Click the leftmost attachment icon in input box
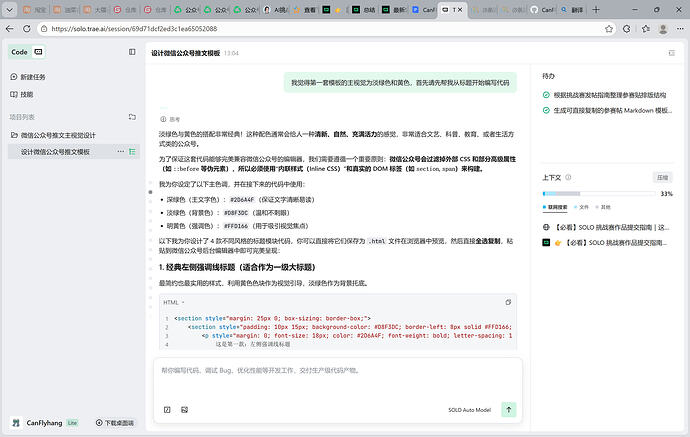The width and height of the screenshot is (690, 437). pyautogui.click(x=167, y=409)
